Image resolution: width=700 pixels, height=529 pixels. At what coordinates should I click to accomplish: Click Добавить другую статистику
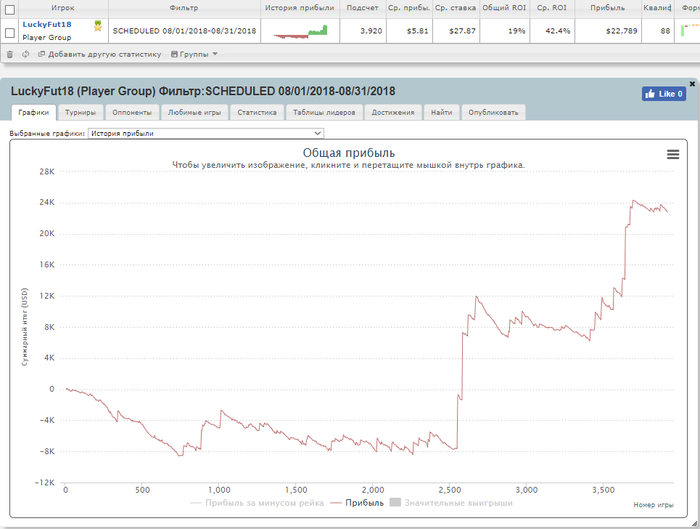[100, 54]
